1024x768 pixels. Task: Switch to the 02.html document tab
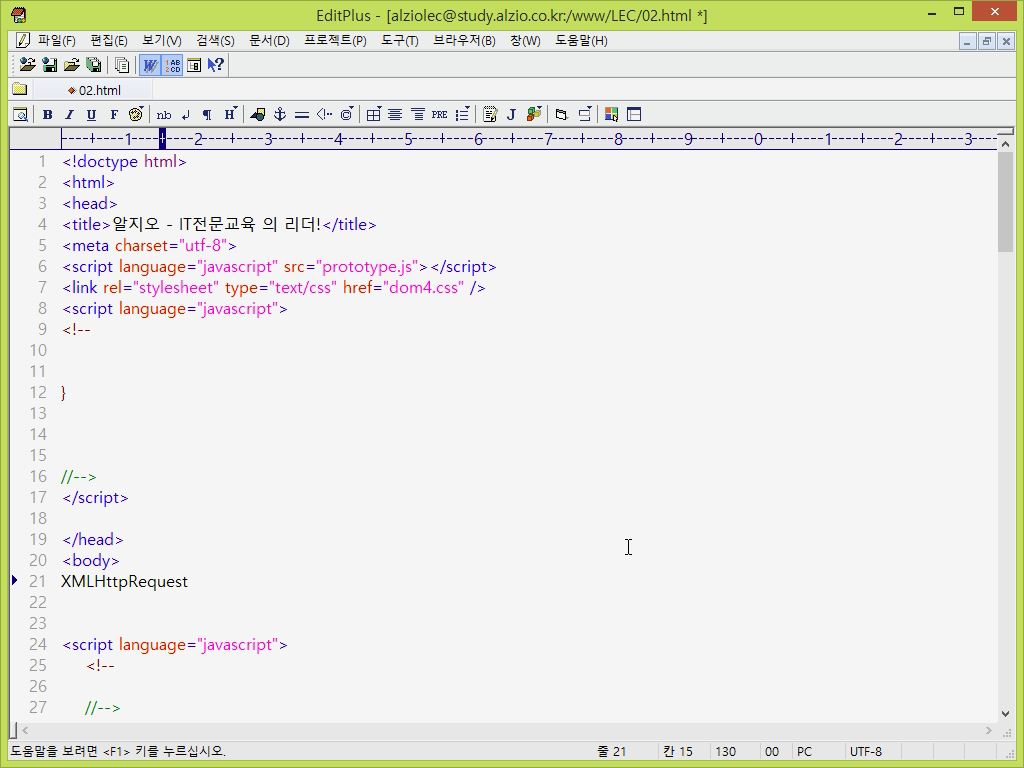95,90
